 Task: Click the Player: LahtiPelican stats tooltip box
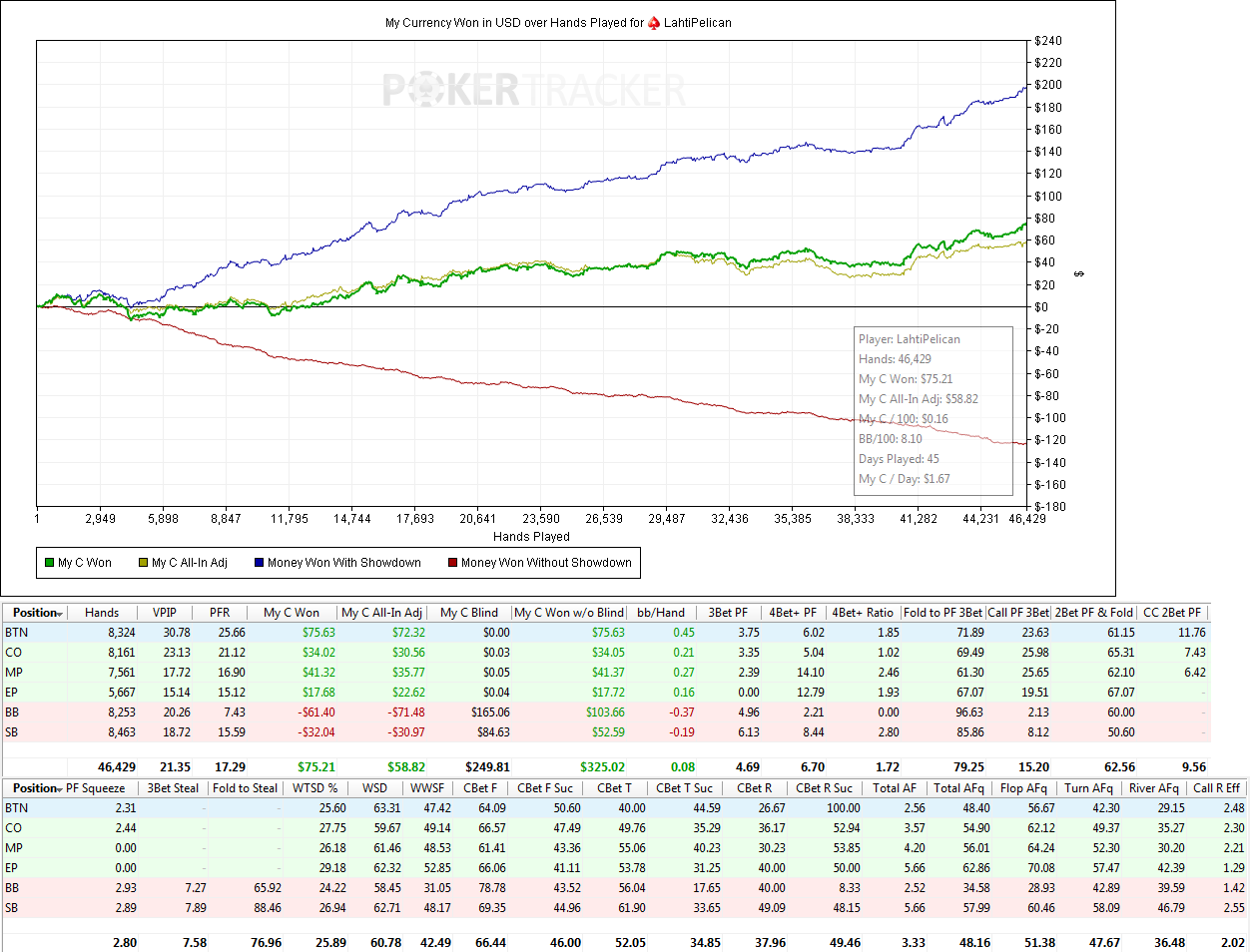(x=933, y=409)
